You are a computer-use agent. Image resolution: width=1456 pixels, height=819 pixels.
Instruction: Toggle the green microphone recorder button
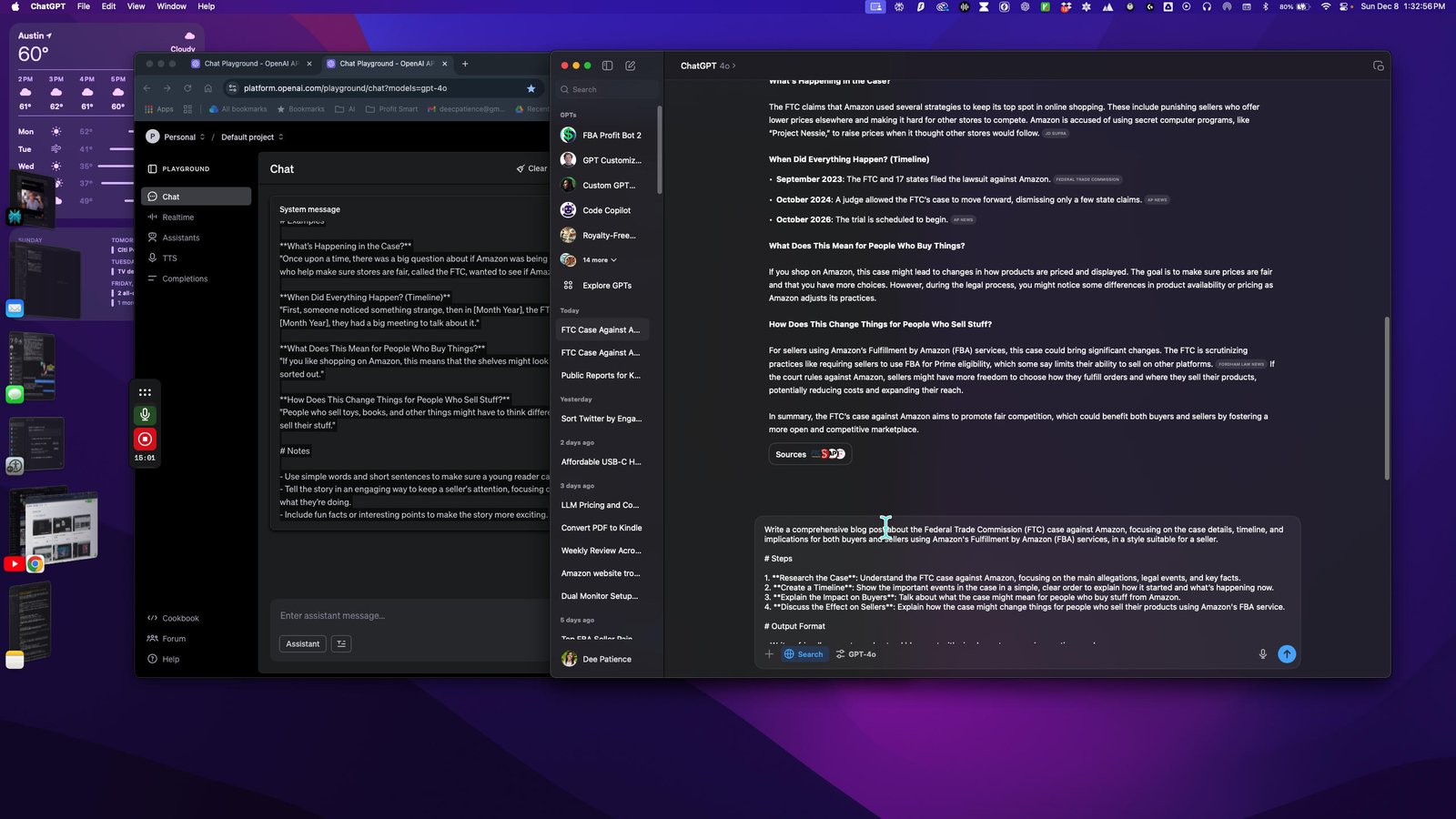145,415
